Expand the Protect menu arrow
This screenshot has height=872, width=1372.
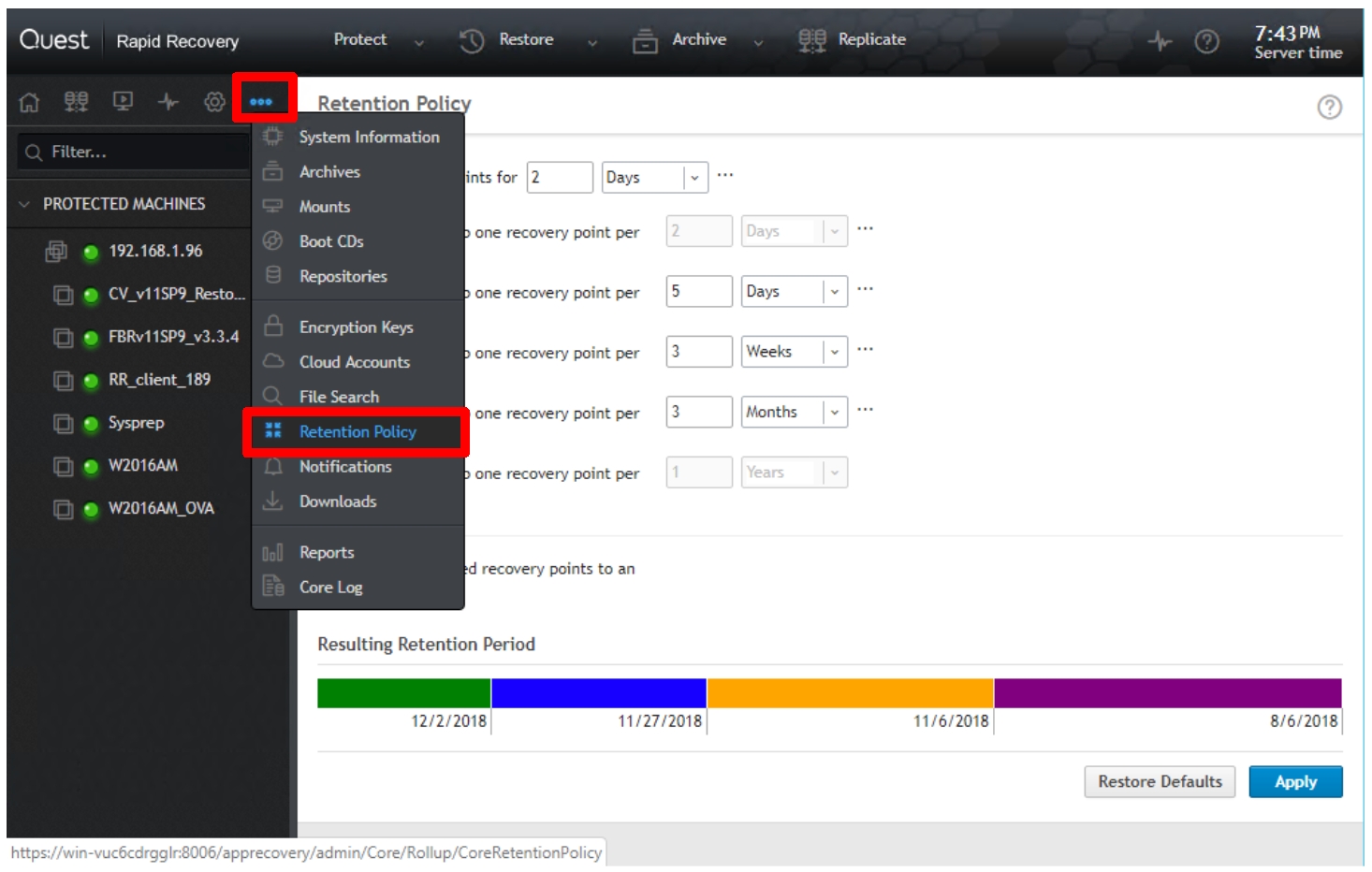[419, 42]
